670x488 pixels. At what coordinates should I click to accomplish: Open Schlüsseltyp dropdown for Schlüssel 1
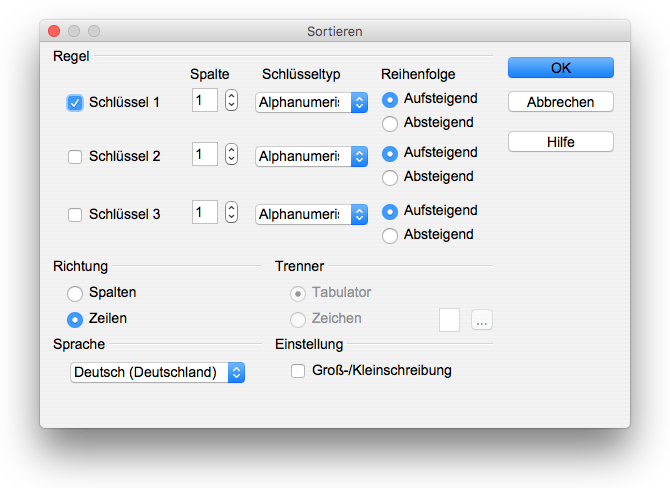pos(311,103)
